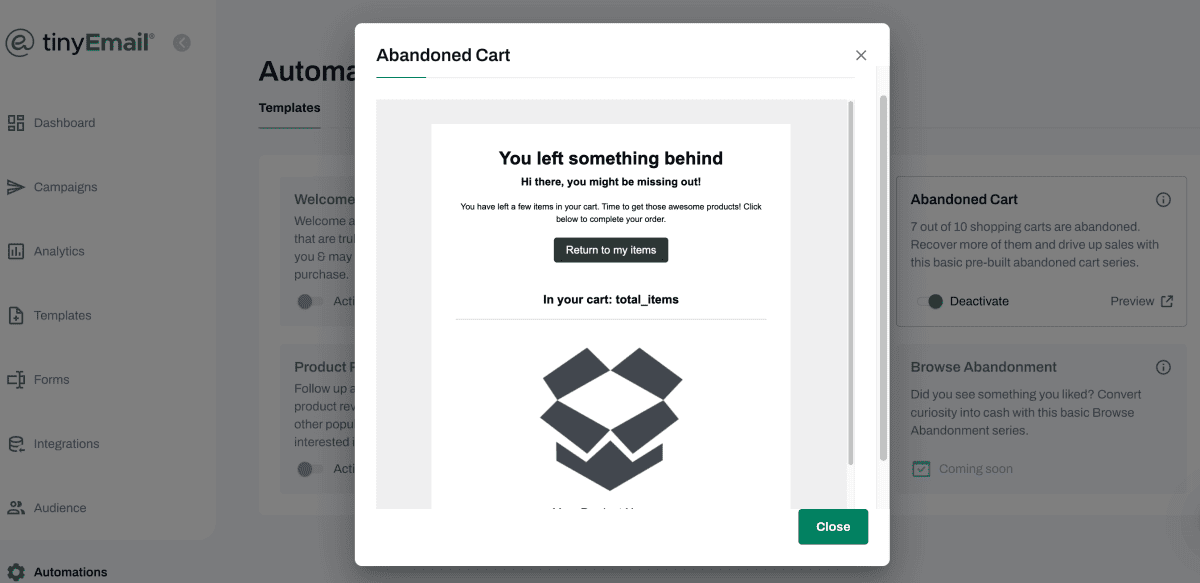This screenshot has height=583, width=1200.
Task: Click the Automations gear icon
Action: [16, 573]
